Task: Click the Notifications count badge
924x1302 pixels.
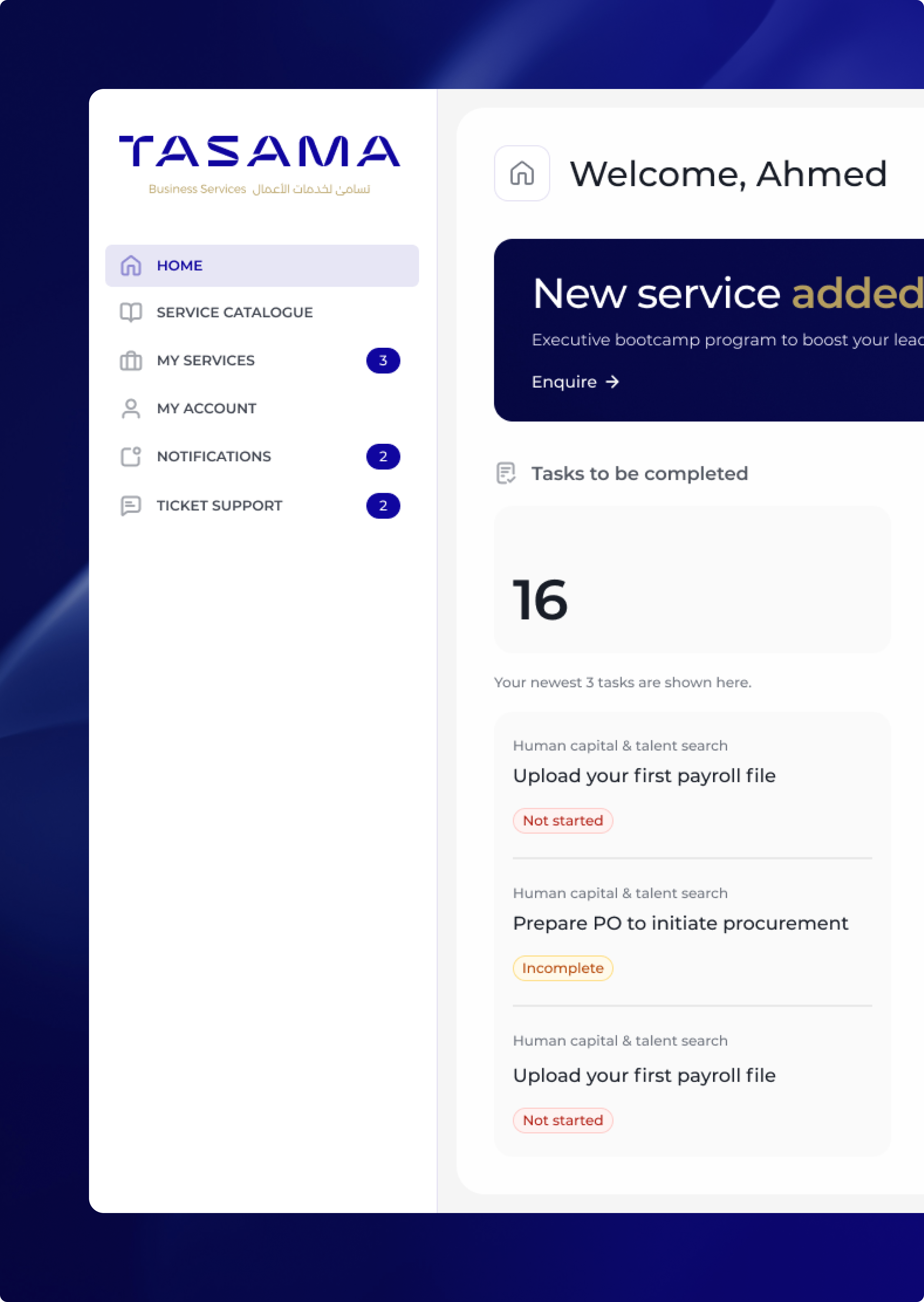Action: [383, 456]
